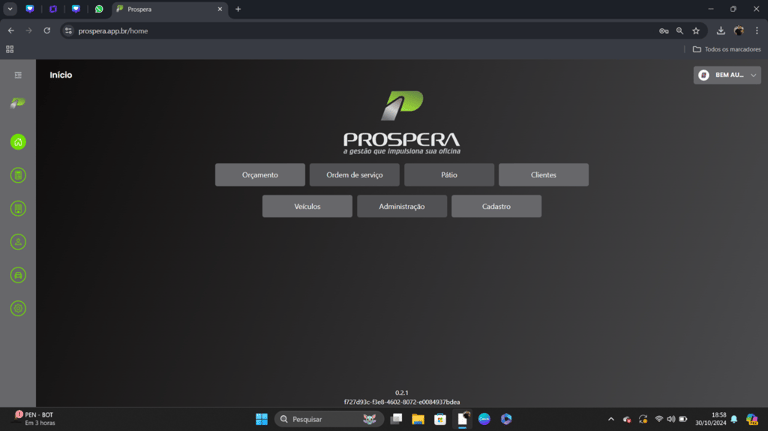Click the user avatar in account menu
Image resolution: width=768 pixels, height=431 pixels.
[x=704, y=75]
